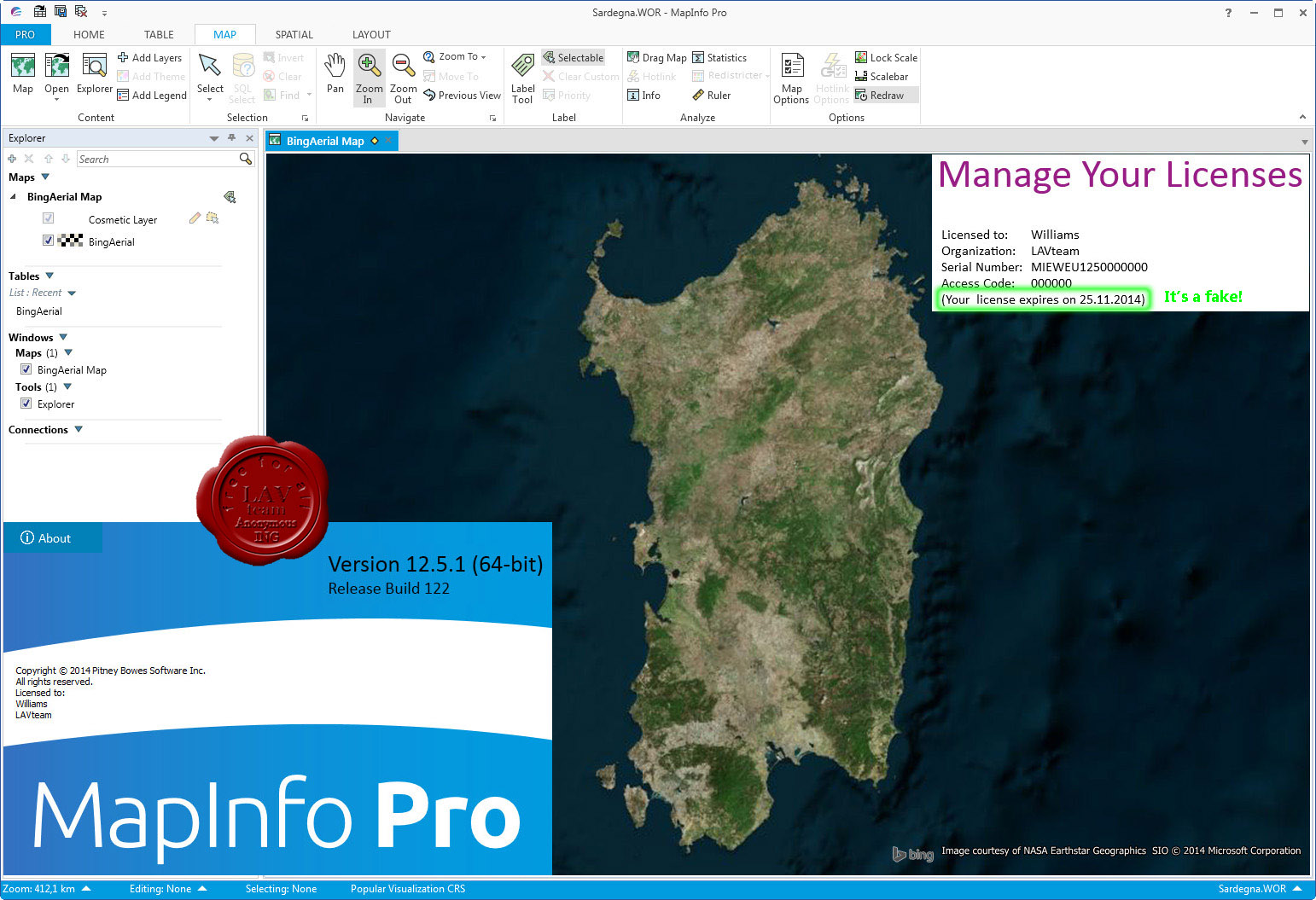Viewport: 1316px width, 900px height.
Task: Switch to the LAYOUT ribbon tab
Action: (x=371, y=35)
